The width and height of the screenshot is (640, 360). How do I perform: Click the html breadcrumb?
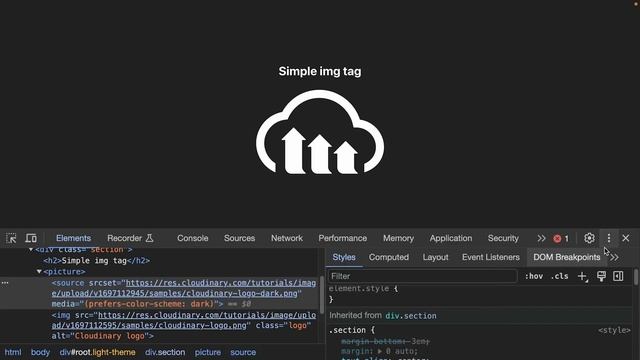(x=13, y=352)
